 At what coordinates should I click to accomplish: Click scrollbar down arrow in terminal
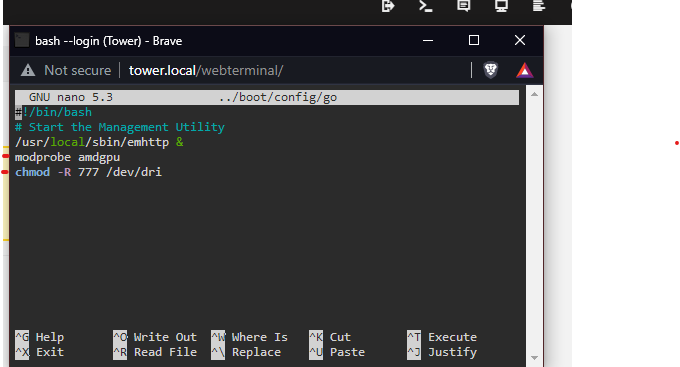(534, 358)
